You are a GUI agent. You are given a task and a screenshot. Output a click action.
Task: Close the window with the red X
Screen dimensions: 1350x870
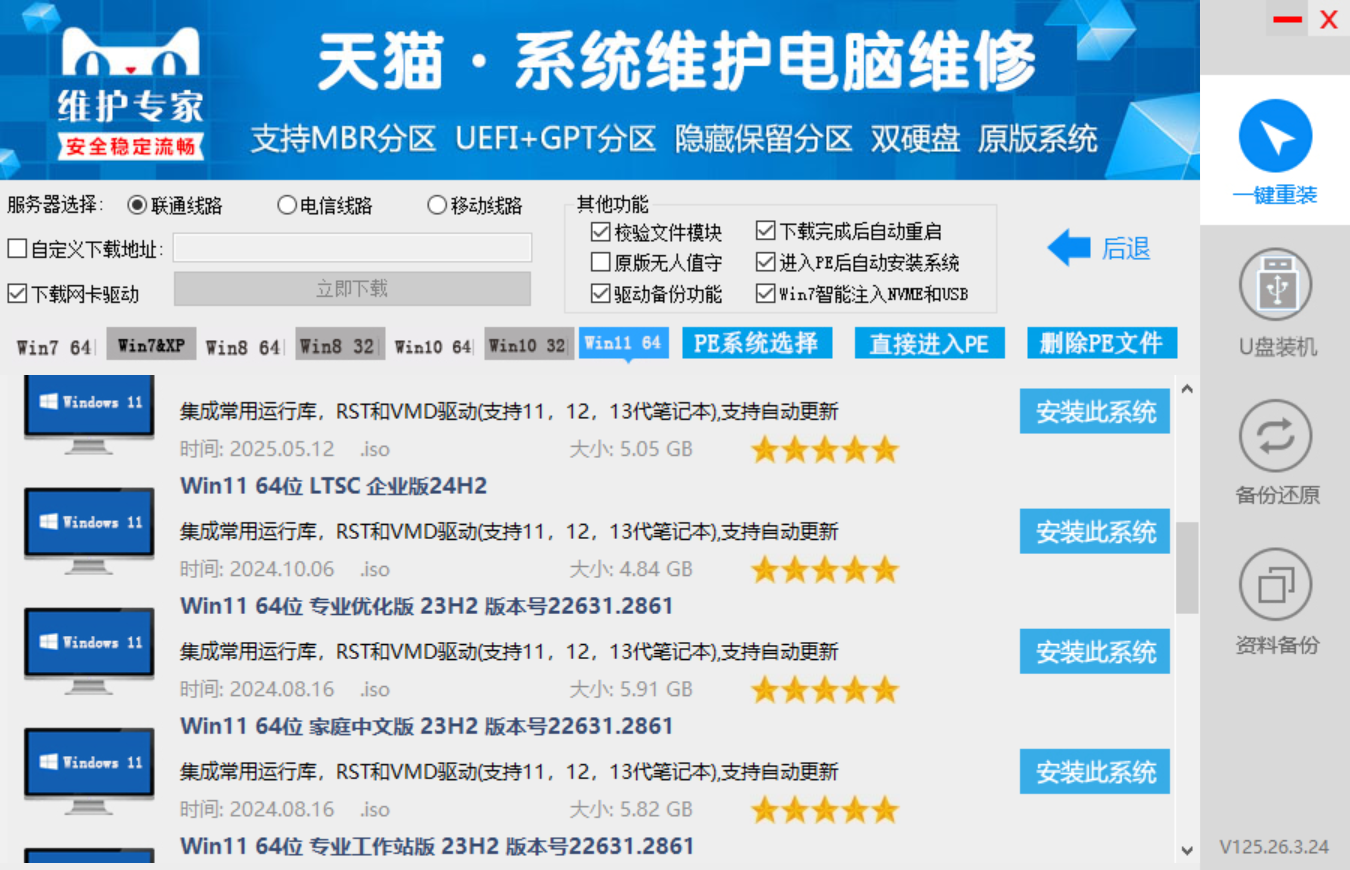[x=1329, y=19]
